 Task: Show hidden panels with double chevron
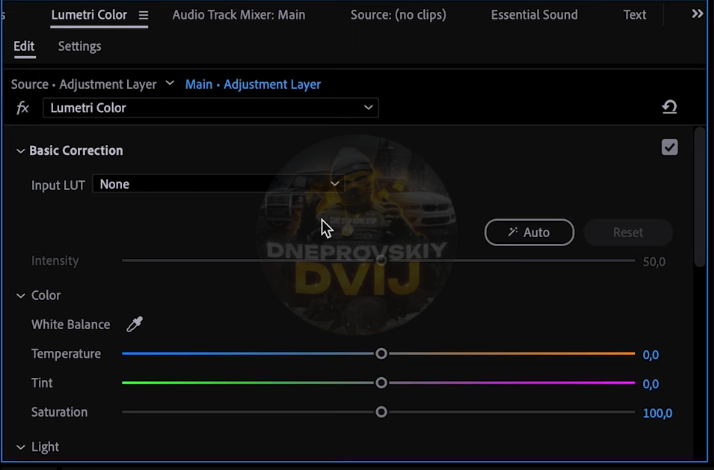pyautogui.click(x=697, y=14)
